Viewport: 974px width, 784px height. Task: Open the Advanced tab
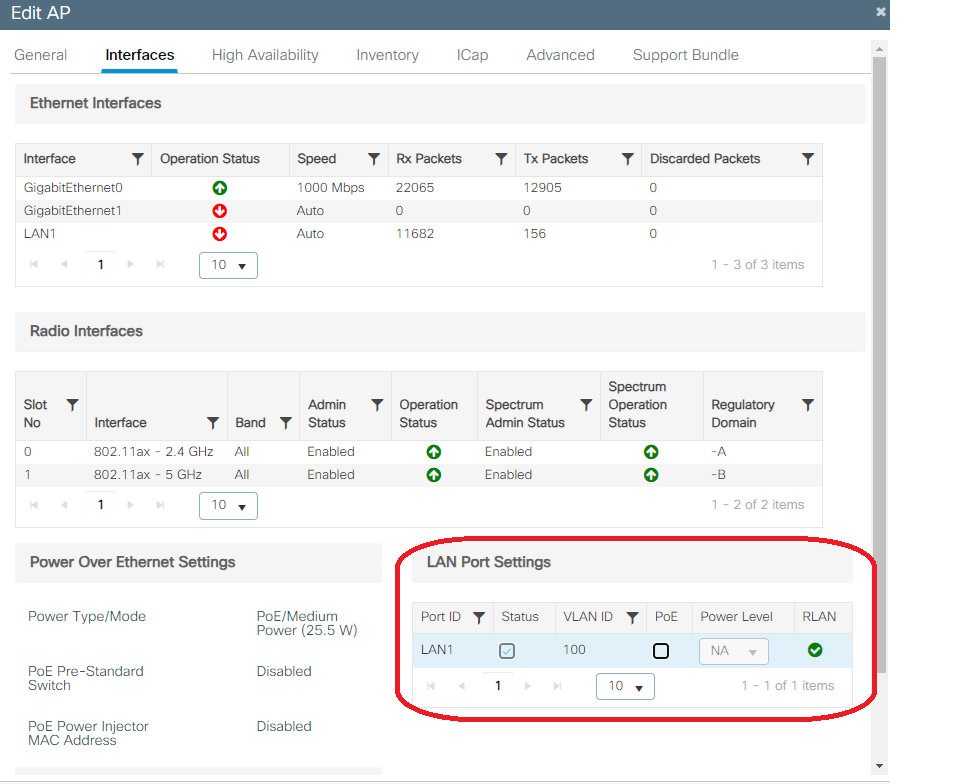(560, 55)
